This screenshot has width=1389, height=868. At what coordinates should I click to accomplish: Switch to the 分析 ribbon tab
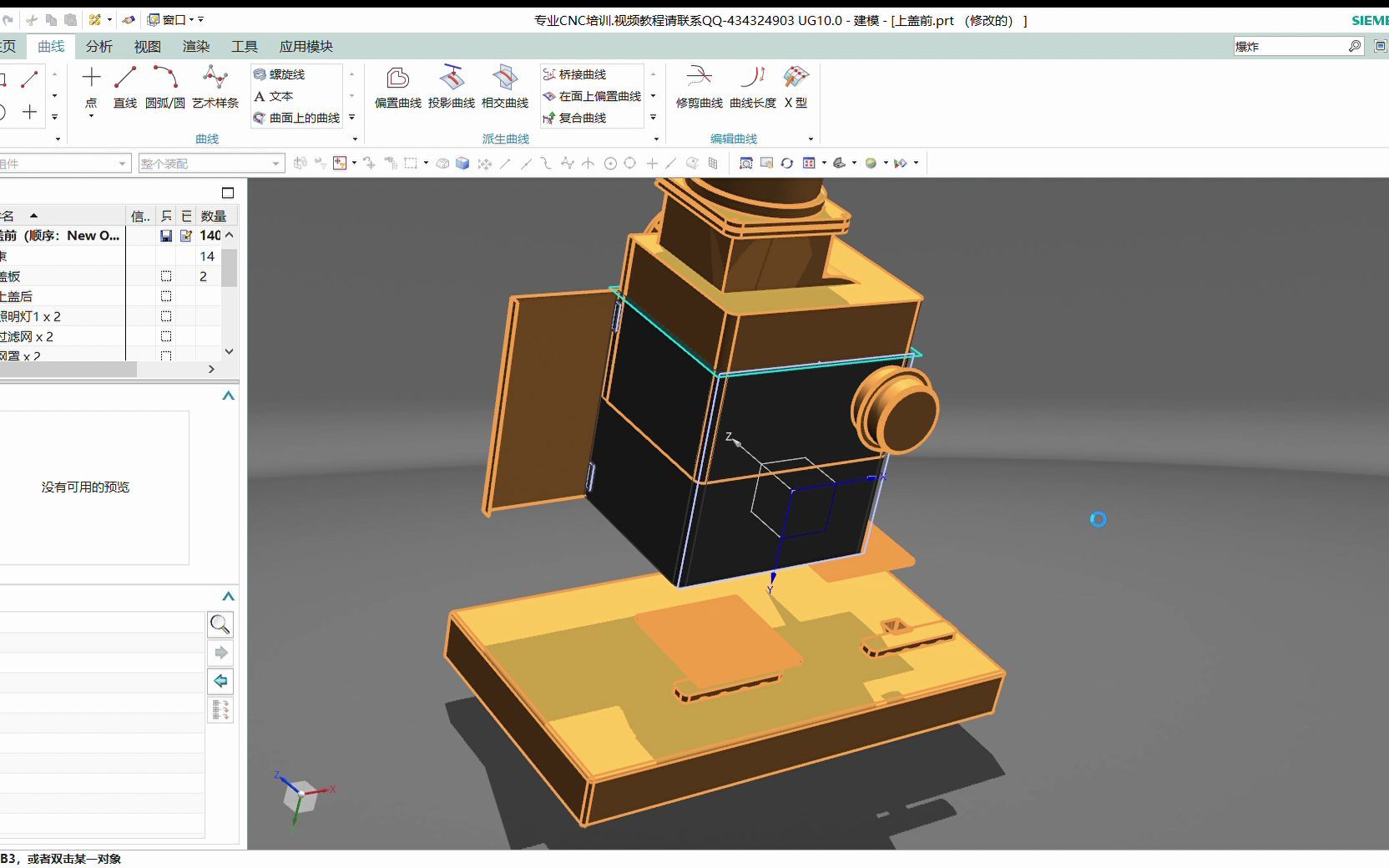(98, 47)
